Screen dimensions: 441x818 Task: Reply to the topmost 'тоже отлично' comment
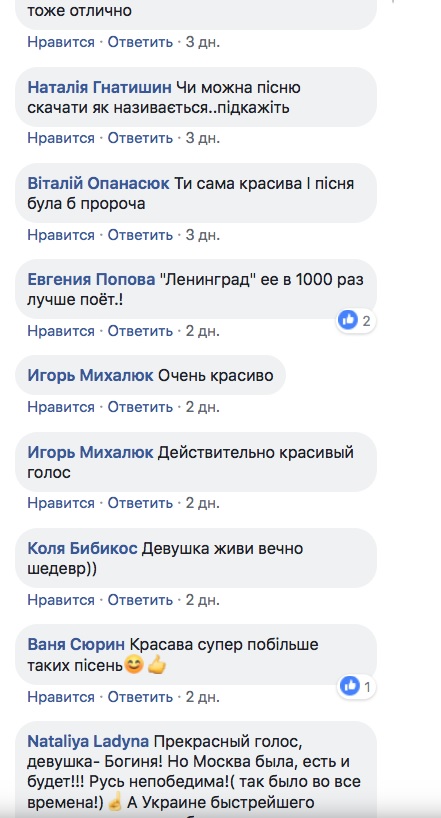[x=140, y=42]
